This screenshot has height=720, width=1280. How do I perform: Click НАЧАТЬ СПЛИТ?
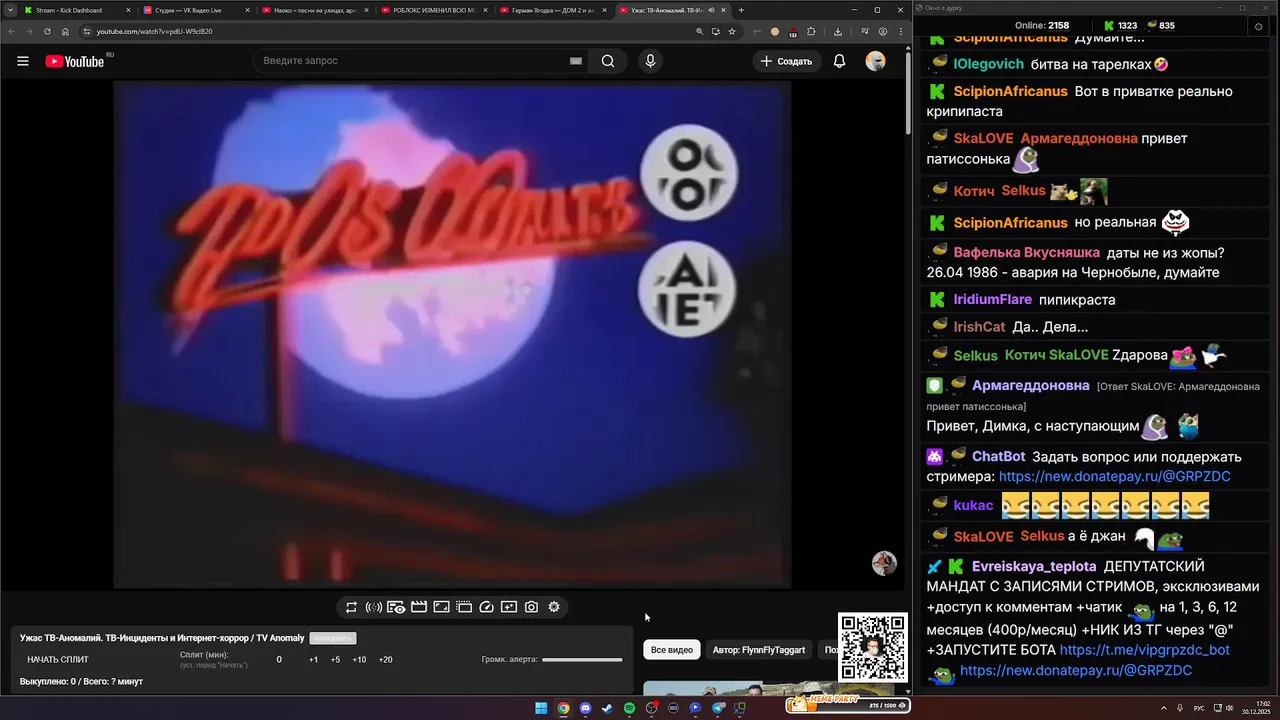[58, 660]
